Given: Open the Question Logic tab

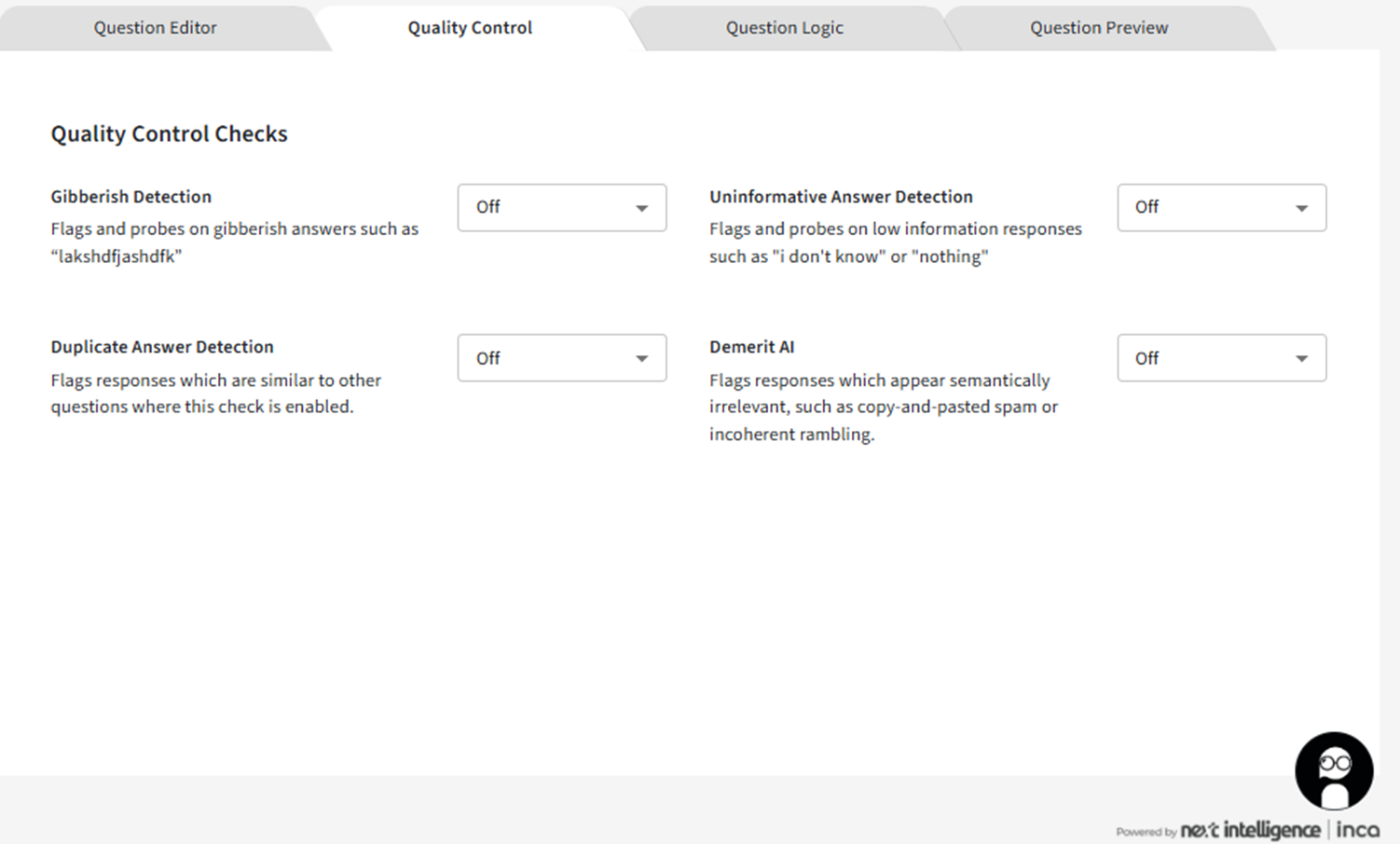Looking at the screenshot, I should (784, 28).
